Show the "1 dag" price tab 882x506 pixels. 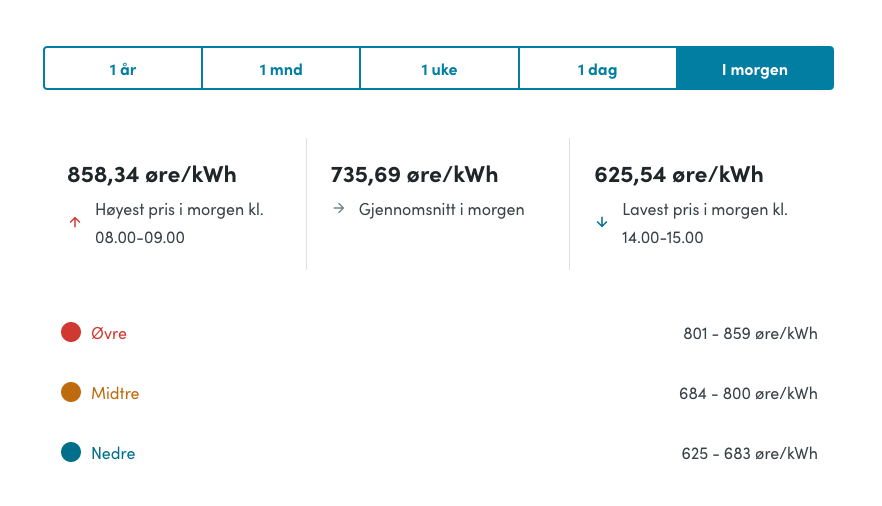[x=597, y=69]
